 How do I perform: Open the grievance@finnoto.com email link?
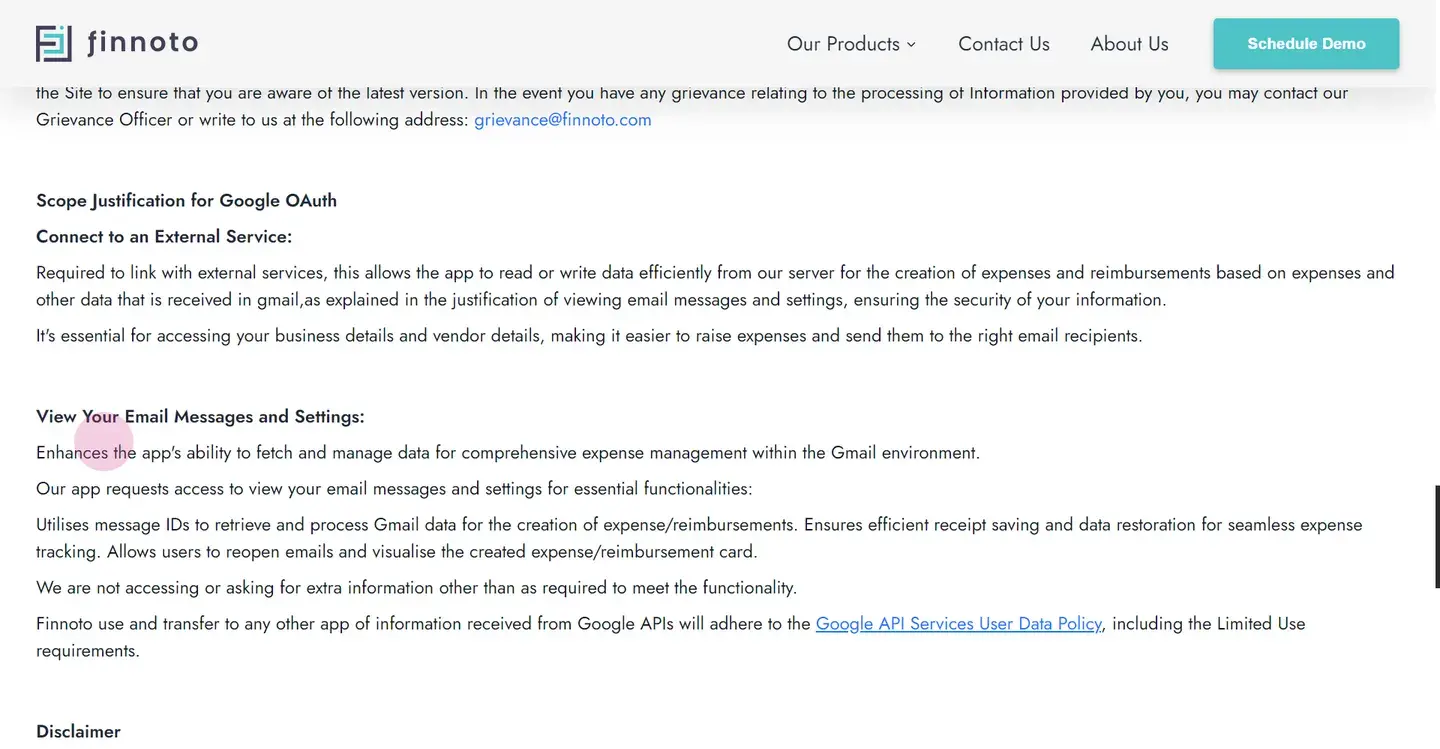563,120
